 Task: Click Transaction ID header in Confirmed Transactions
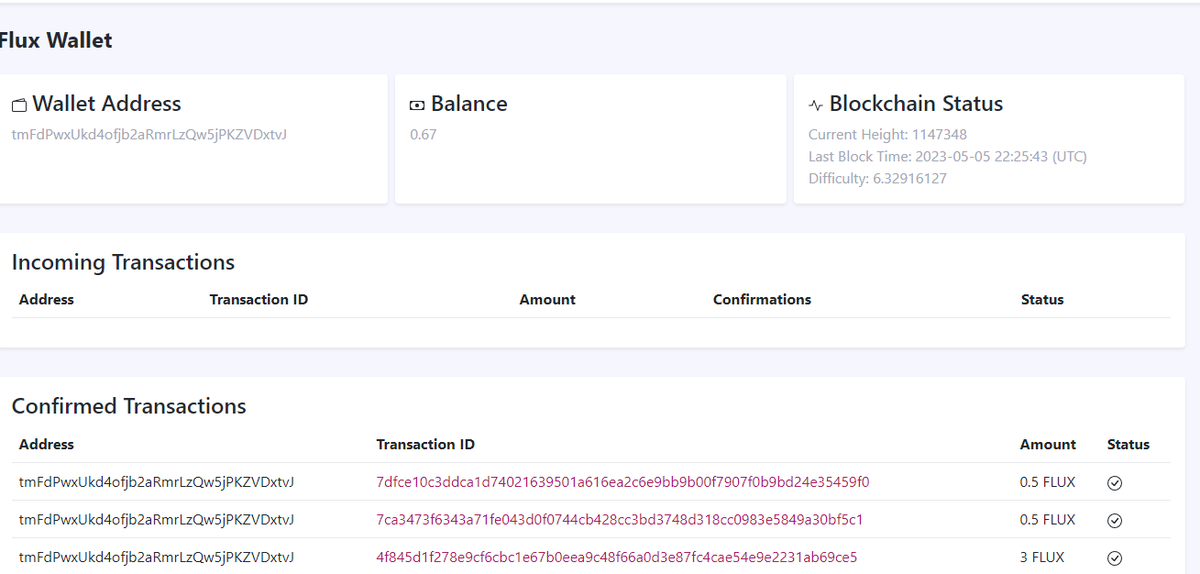(425, 444)
